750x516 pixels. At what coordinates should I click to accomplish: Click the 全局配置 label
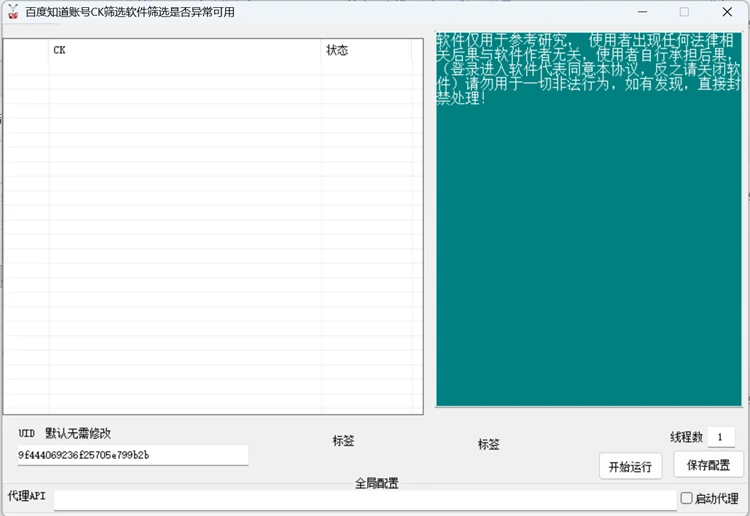point(376,483)
